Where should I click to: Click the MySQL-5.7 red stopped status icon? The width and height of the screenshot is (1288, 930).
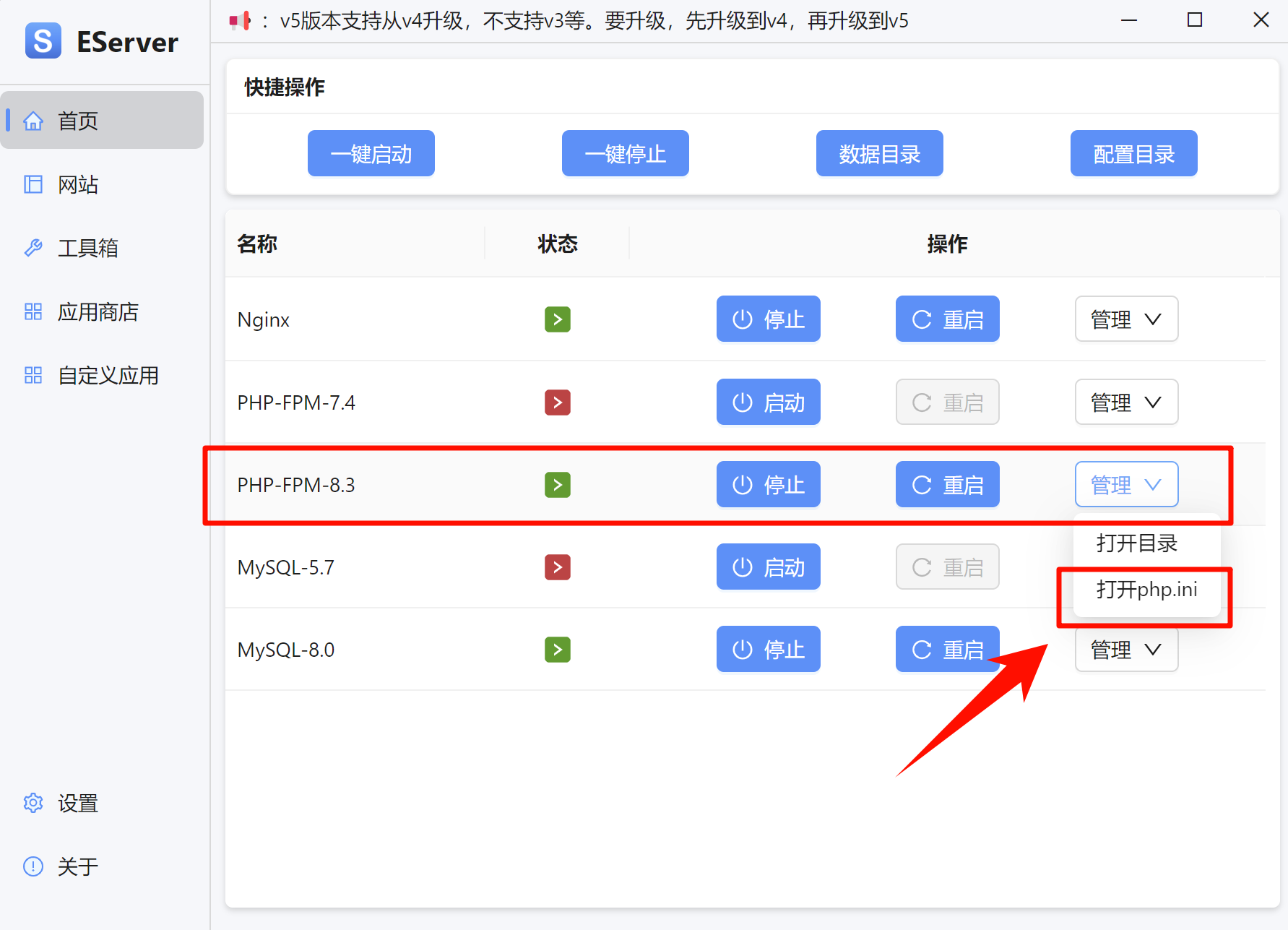point(557,567)
